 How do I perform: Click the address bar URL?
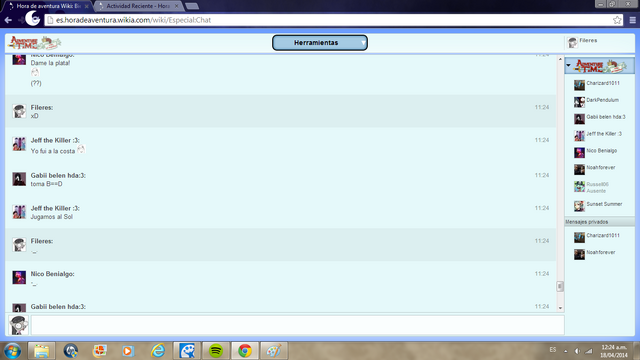133,20
